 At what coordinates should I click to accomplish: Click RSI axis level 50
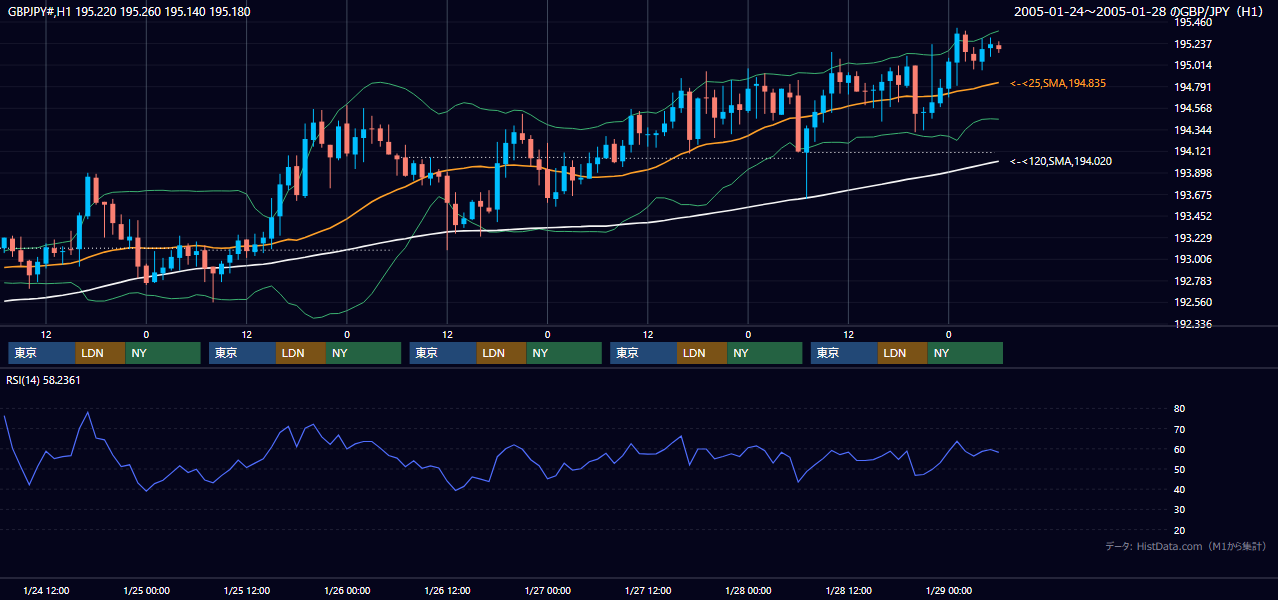(1179, 469)
